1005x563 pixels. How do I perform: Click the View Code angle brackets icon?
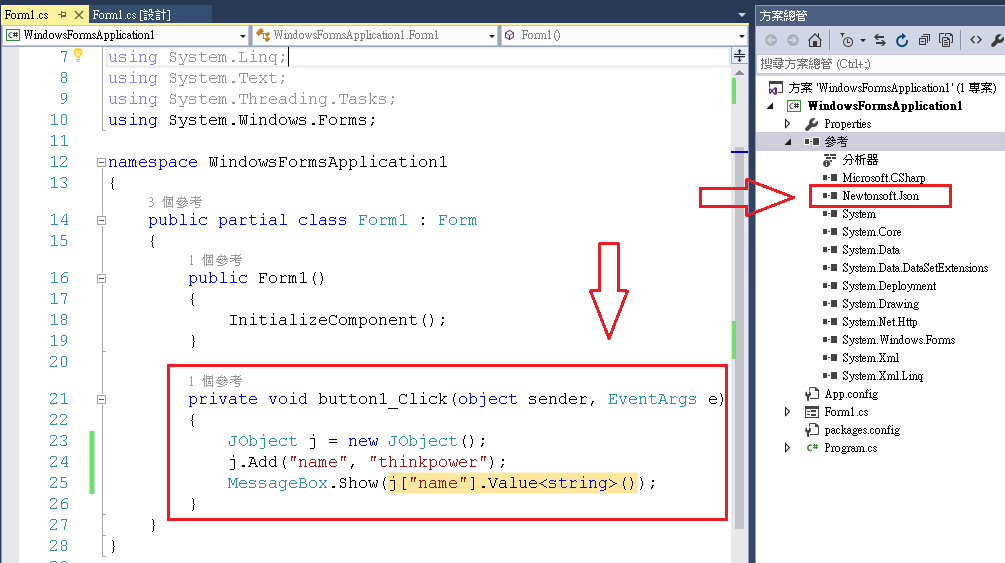[x=976, y=40]
